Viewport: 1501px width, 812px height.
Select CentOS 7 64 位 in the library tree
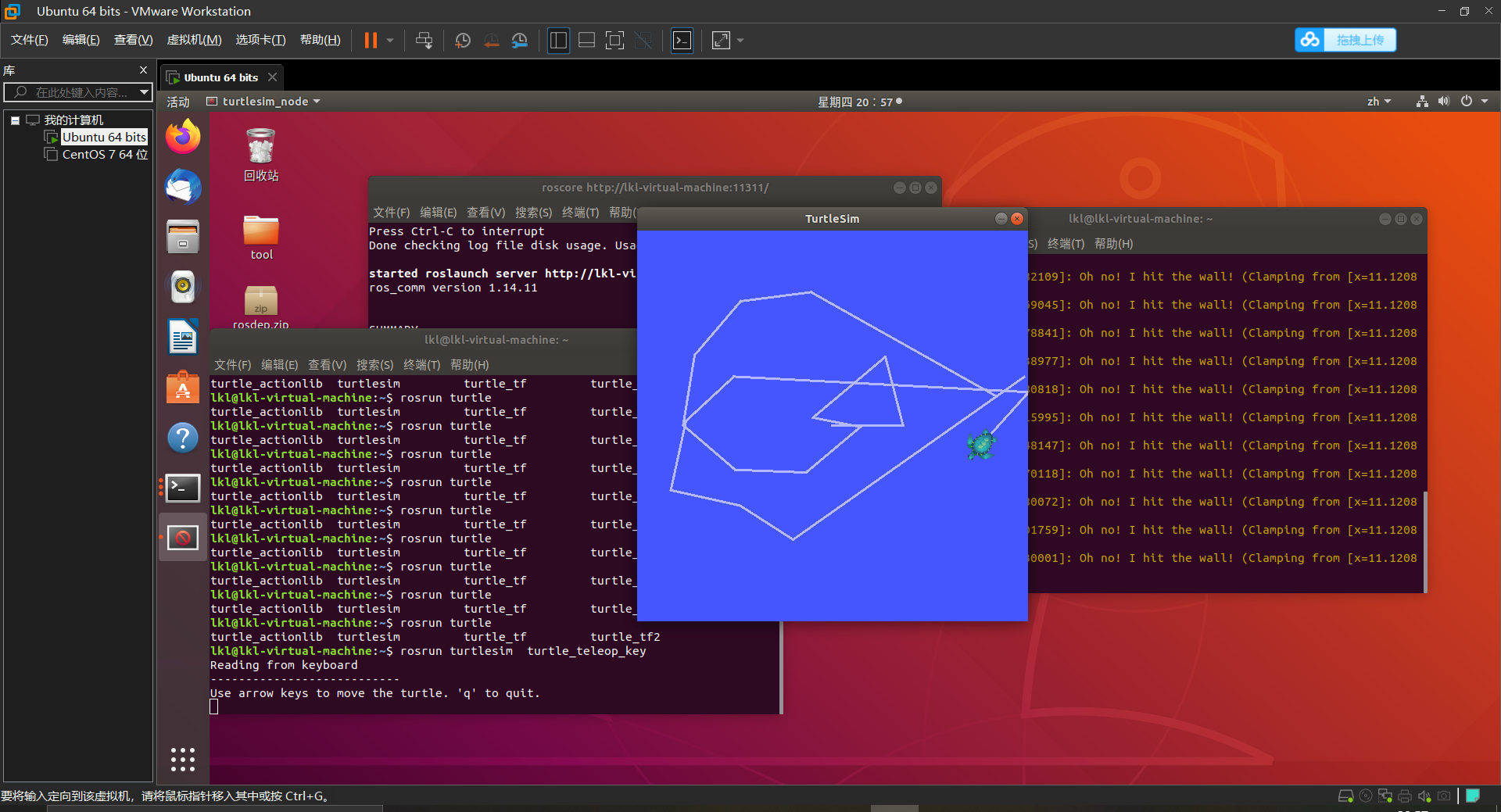point(104,155)
